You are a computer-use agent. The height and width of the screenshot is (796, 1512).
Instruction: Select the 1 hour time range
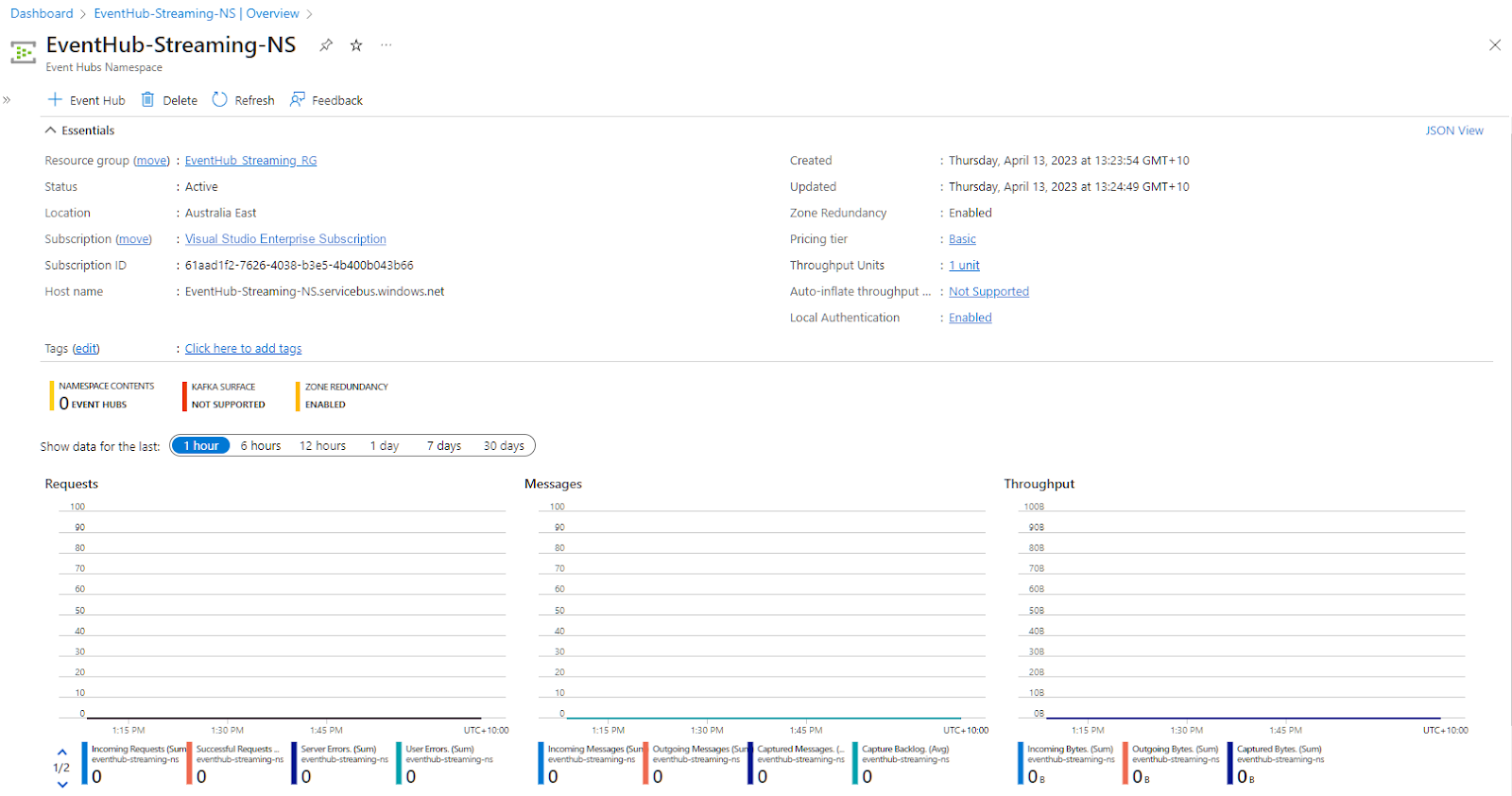(x=201, y=445)
